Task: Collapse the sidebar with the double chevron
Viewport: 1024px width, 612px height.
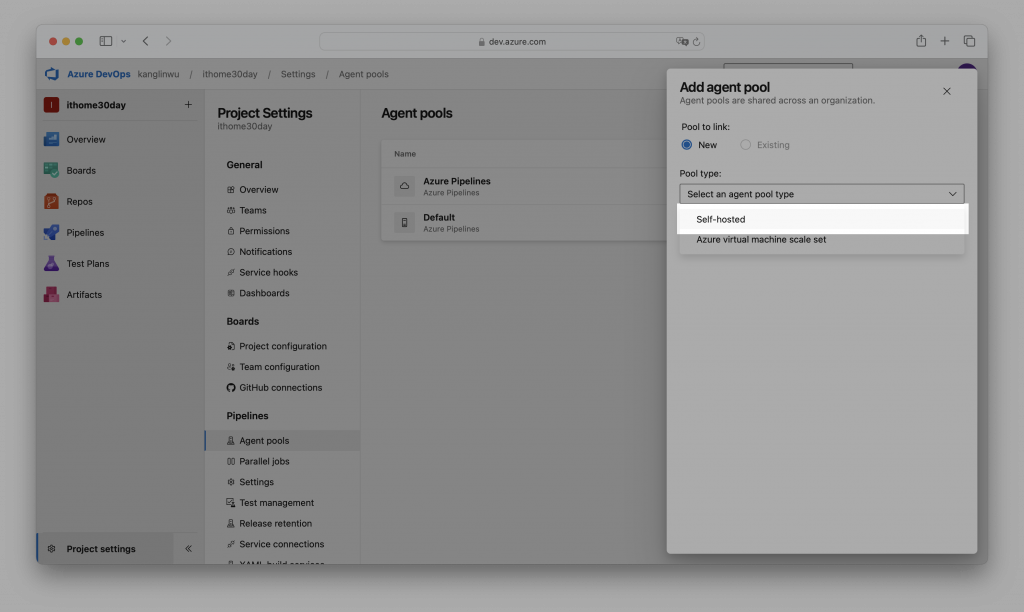Action: pyautogui.click(x=188, y=549)
